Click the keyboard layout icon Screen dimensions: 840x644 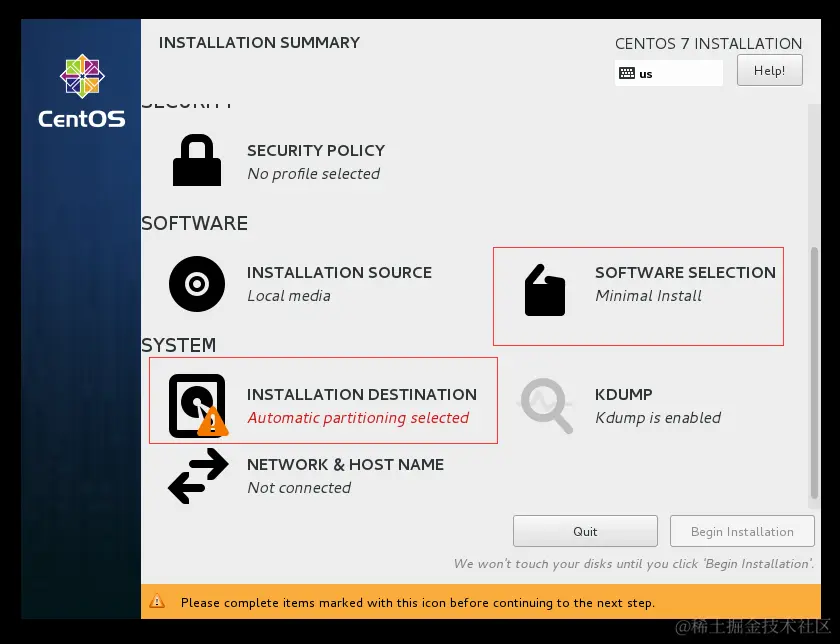point(627,73)
